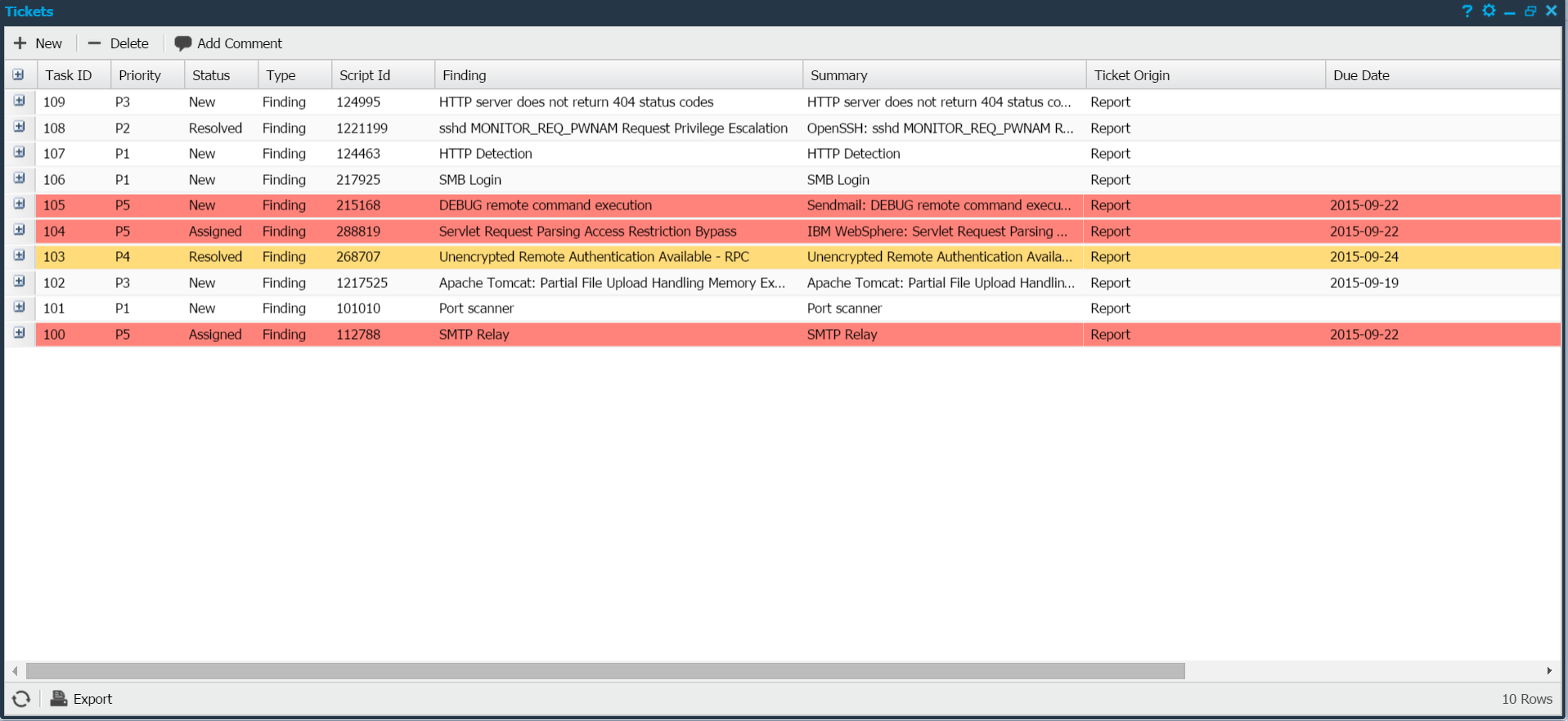Viewport: 1568px width, 721px height.
Task: Click the Export printer icon
Action: coord(59,699)
